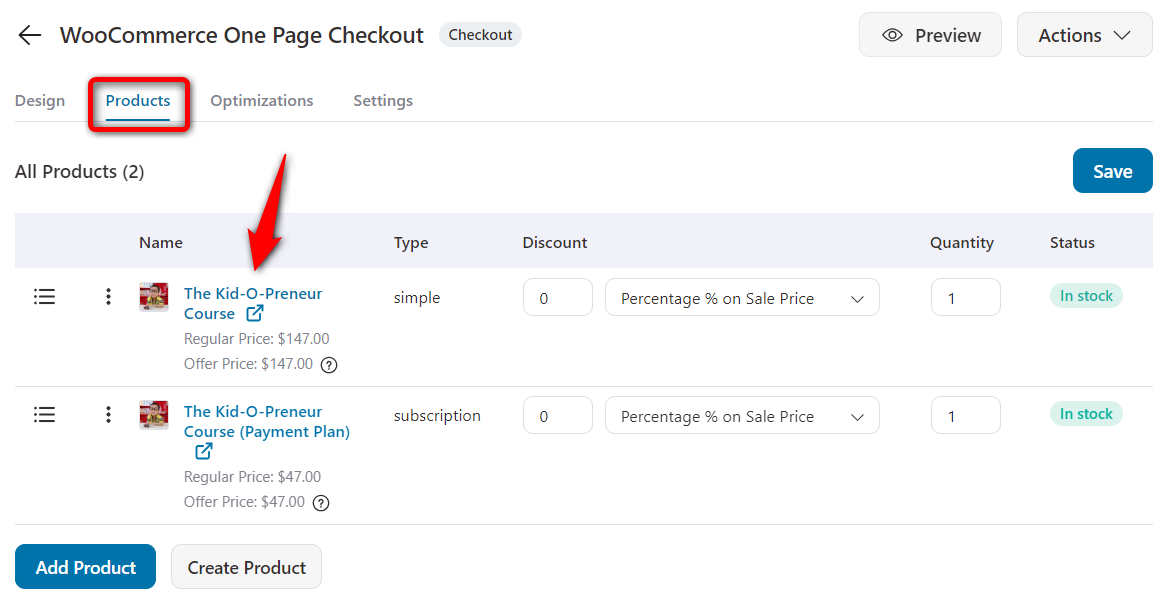This screenshot has width=1164, height=607.
Task: Click the Add Product button
Action: tap(85, 566)
